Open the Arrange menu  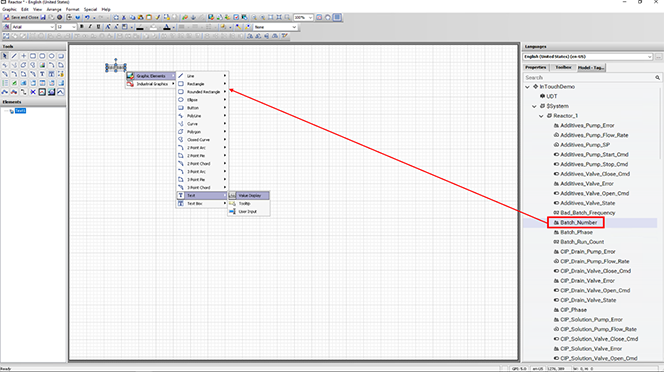[x=54, y=9]
